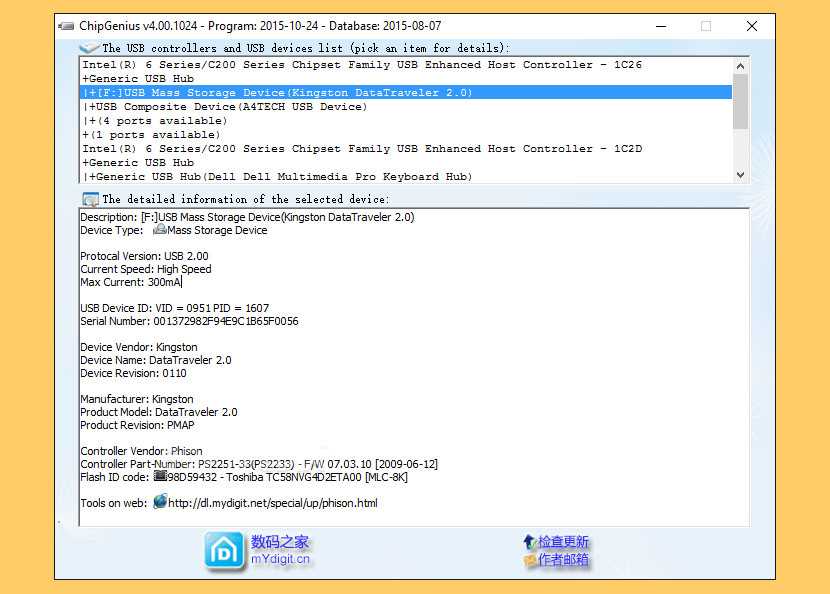Click the author email envelope icon
Screen dimensions: 830x594
529,561
